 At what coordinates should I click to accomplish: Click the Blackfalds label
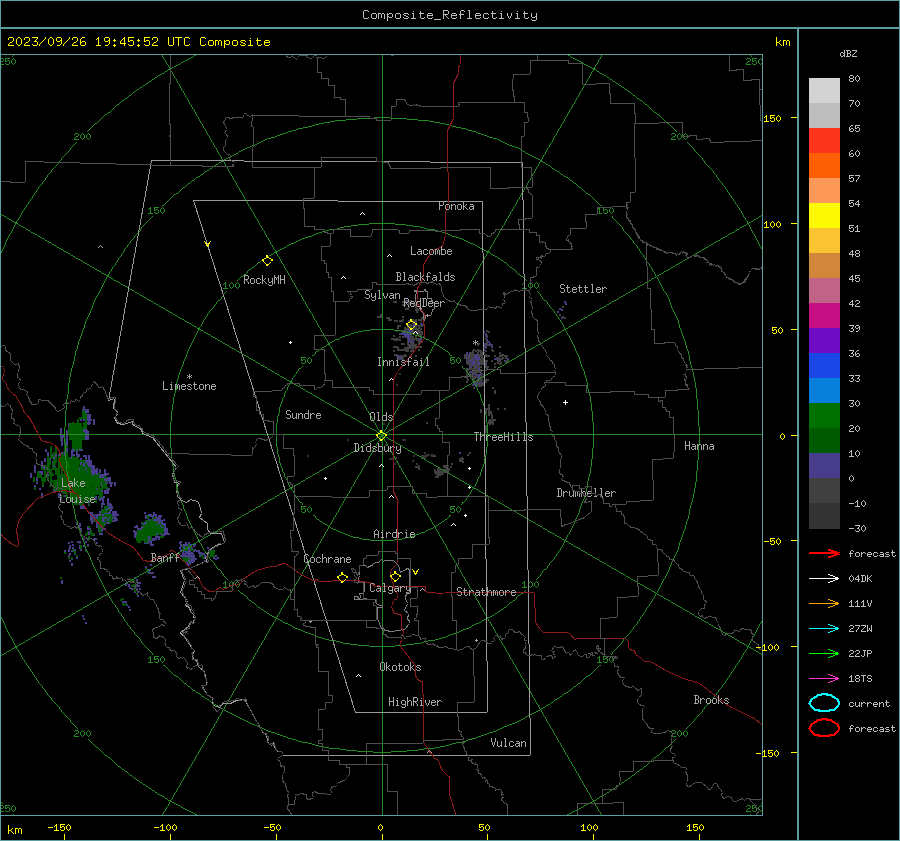[x=425, y=277]
